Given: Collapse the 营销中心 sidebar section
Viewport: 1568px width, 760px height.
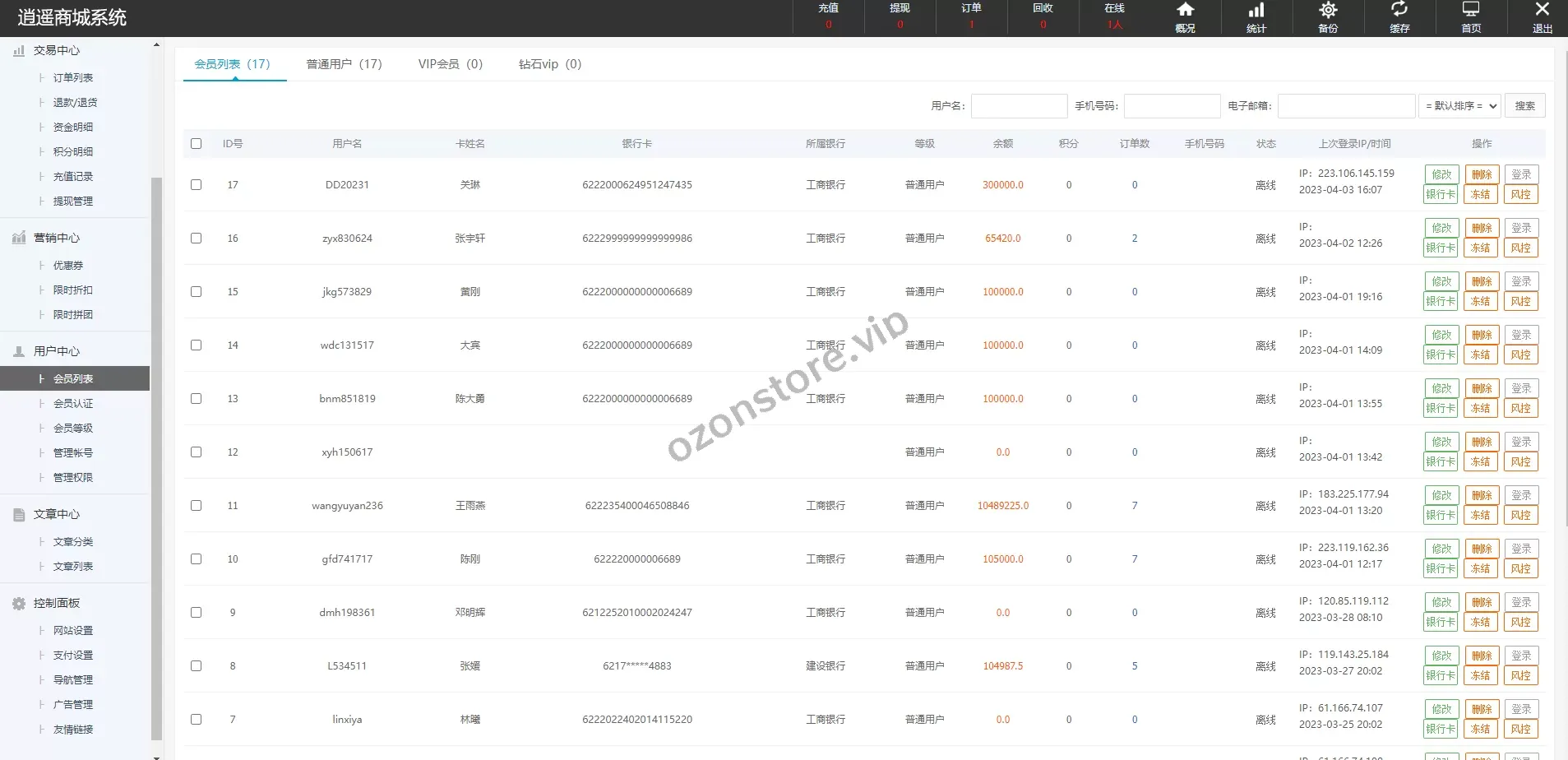Looking at the screenshot, I should [57, 238].
